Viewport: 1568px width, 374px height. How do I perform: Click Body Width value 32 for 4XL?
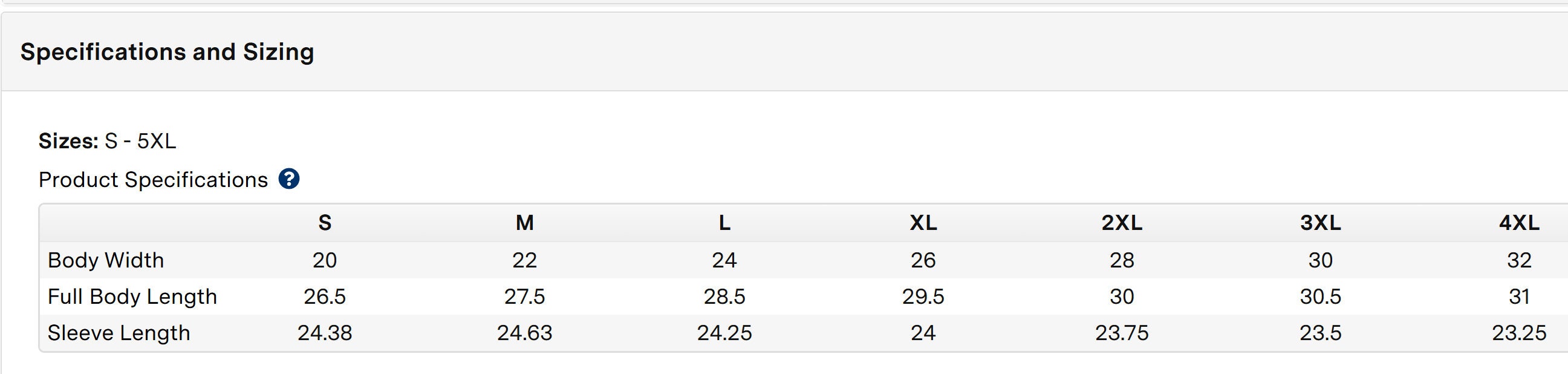pyautogui.click(x=1519, y=260)
